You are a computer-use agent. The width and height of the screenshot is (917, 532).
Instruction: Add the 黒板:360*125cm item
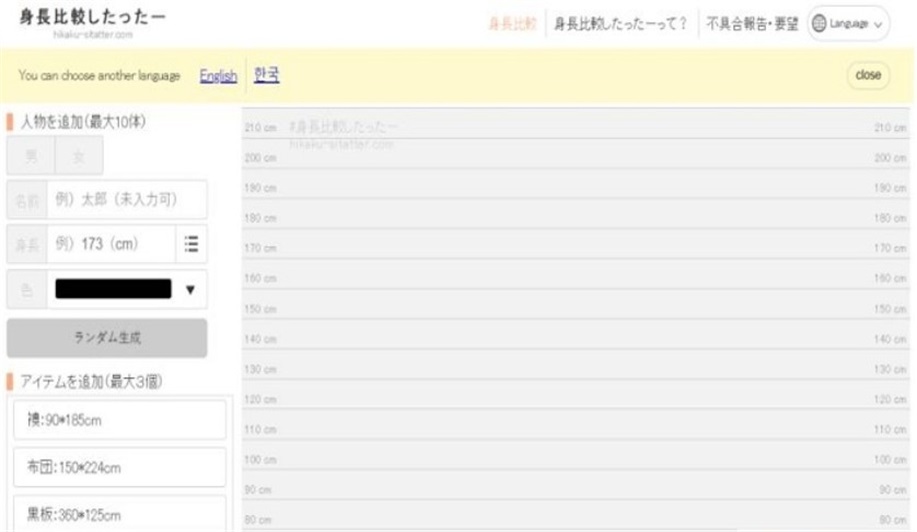point(120,514)
